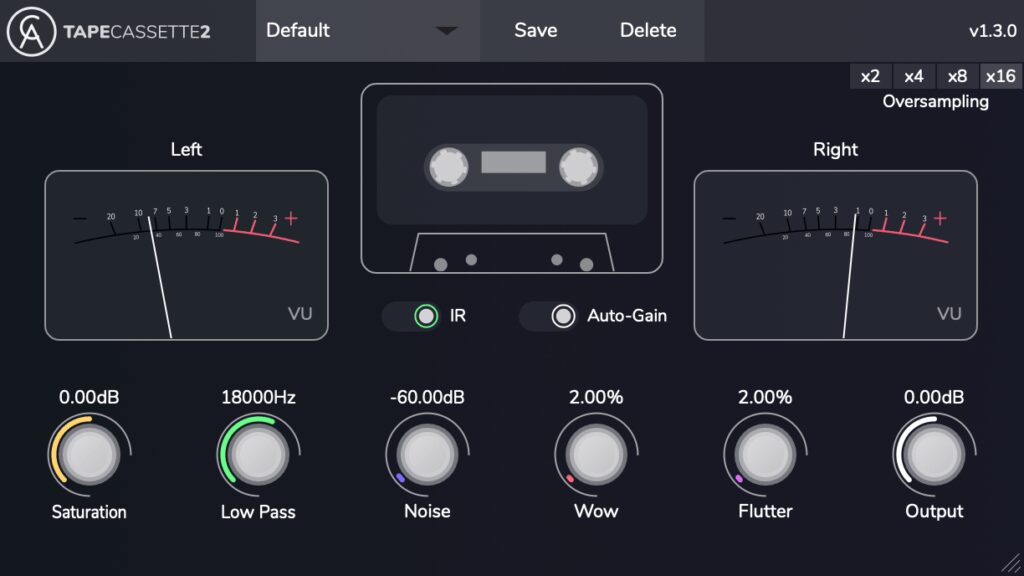Select x16 oversampling
The width and height of the screenshot is (1024, 576).
pyautogui.click(x=1000, y=76)
